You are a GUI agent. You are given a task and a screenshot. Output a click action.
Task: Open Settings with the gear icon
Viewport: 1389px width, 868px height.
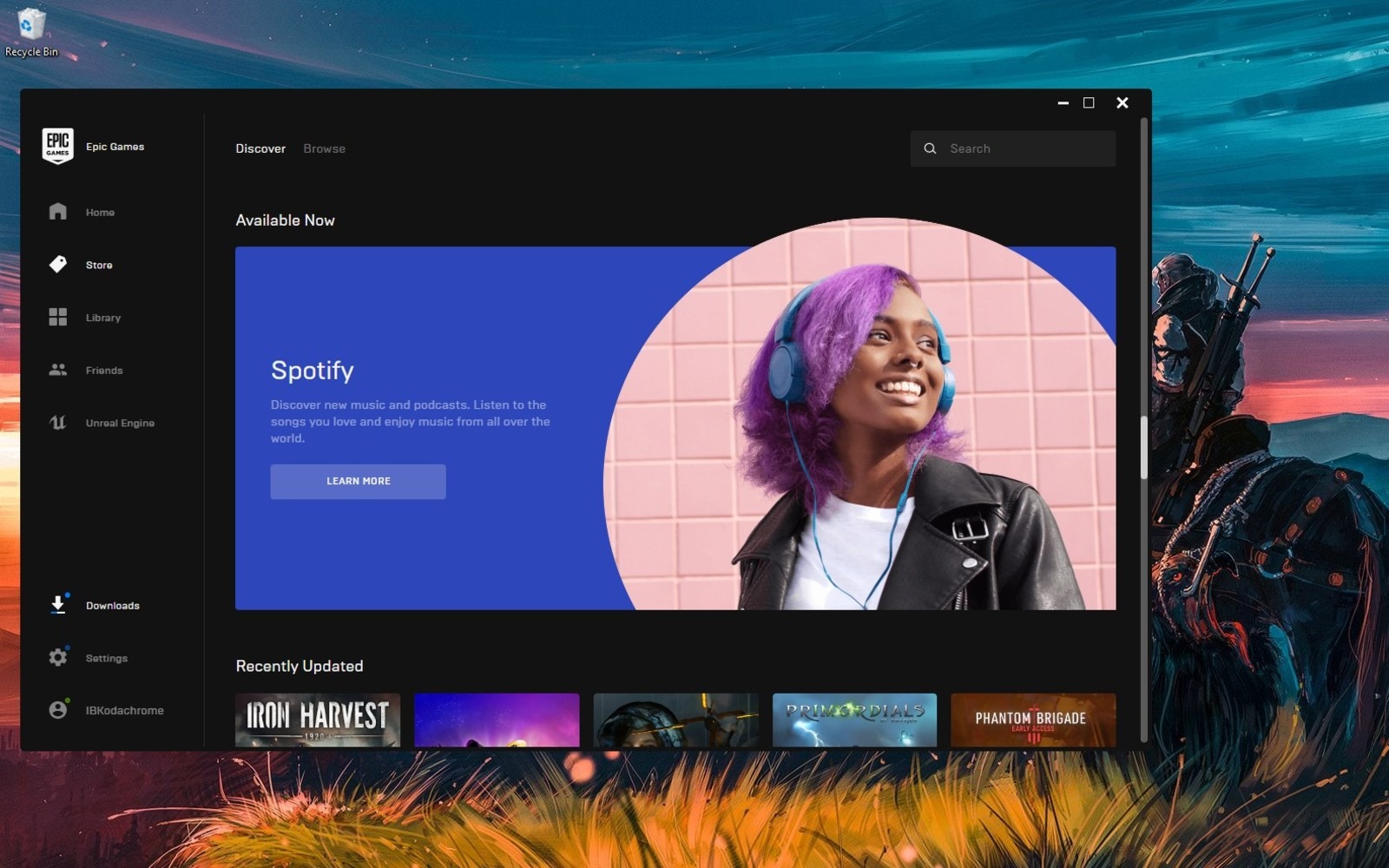58,657
